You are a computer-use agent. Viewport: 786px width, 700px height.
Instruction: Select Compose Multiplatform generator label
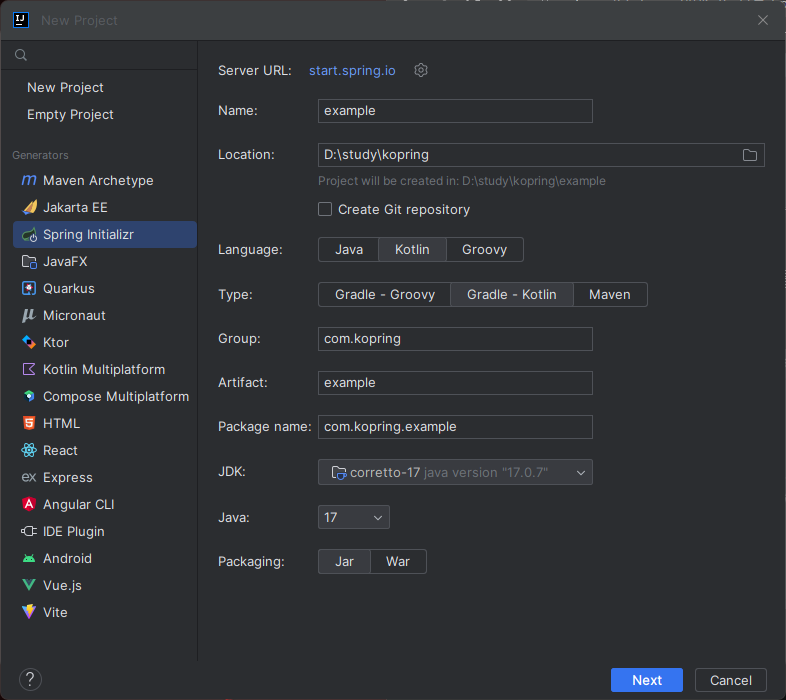coord(116,397)
